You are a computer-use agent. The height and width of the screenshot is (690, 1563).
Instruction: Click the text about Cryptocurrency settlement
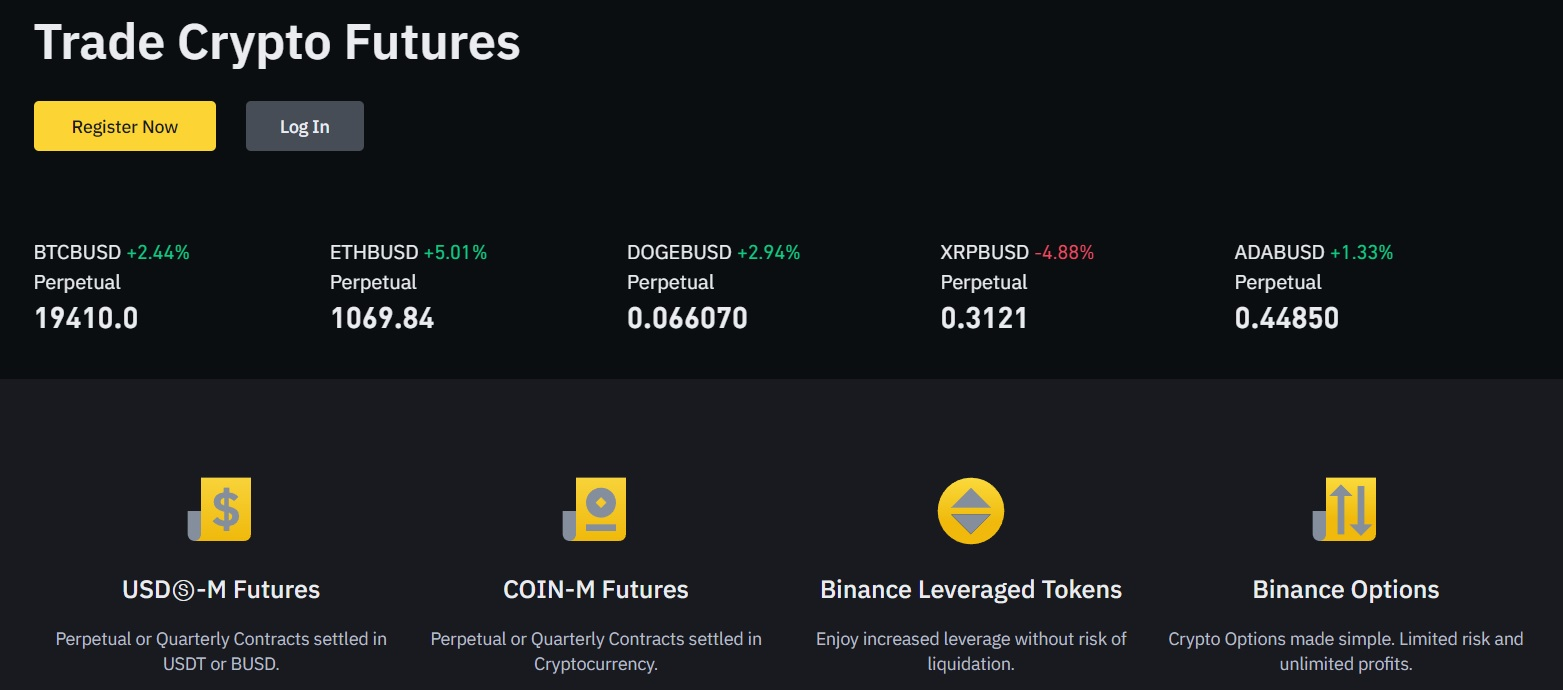(596, 651)
